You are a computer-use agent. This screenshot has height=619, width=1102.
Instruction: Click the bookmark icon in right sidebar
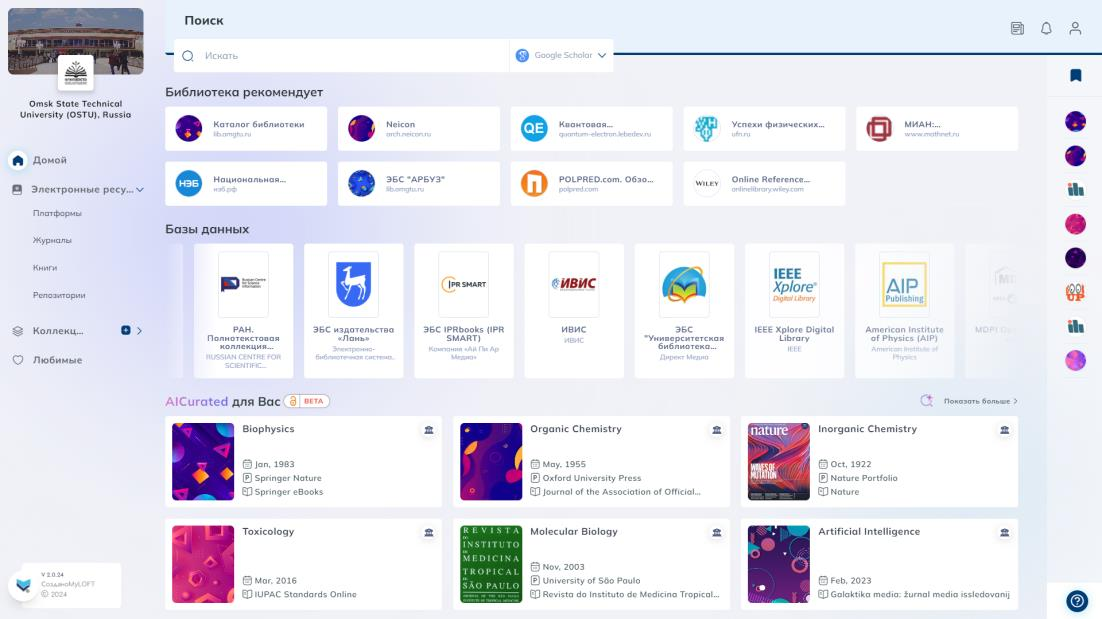1076,75
